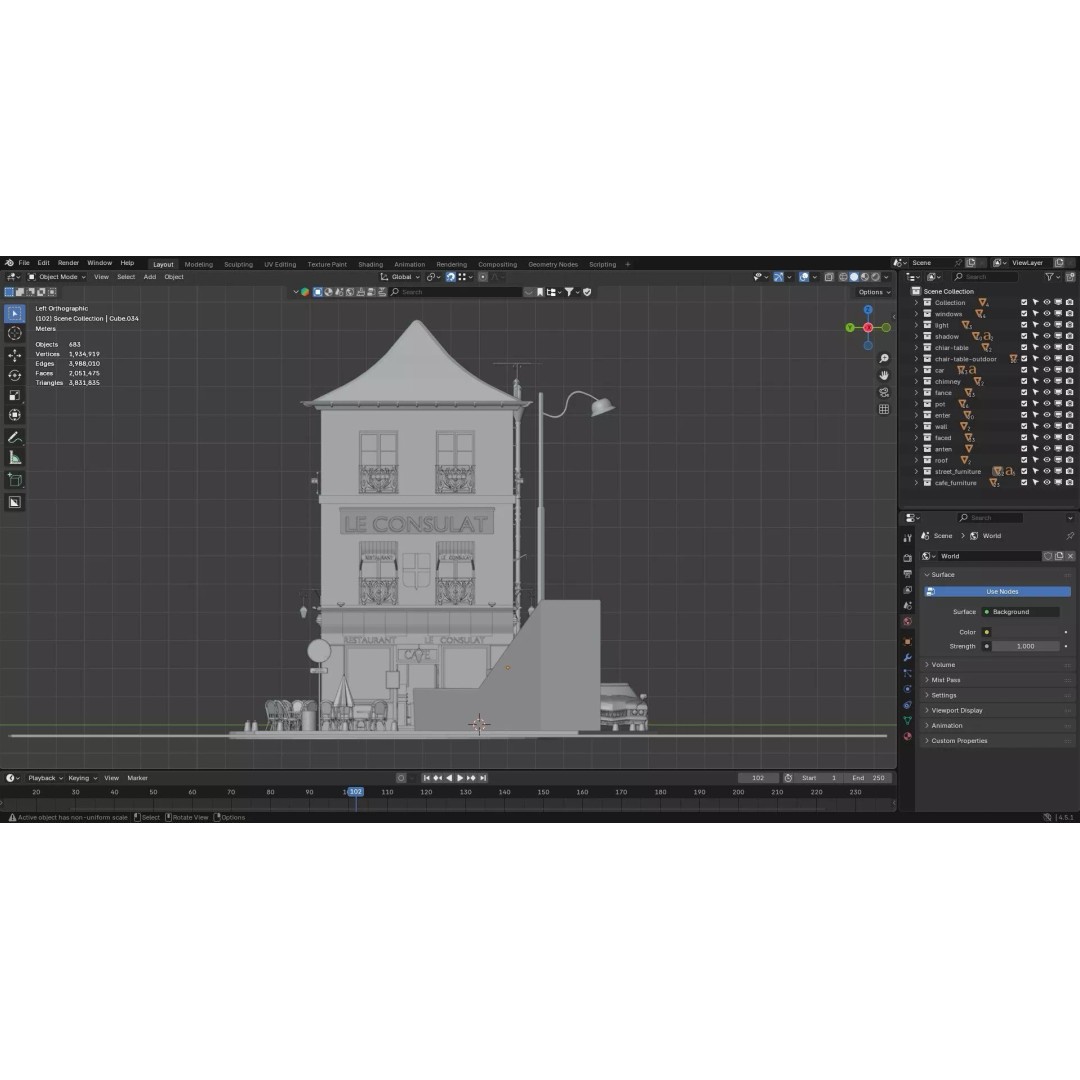Open the File menu

tap(24, 263)
